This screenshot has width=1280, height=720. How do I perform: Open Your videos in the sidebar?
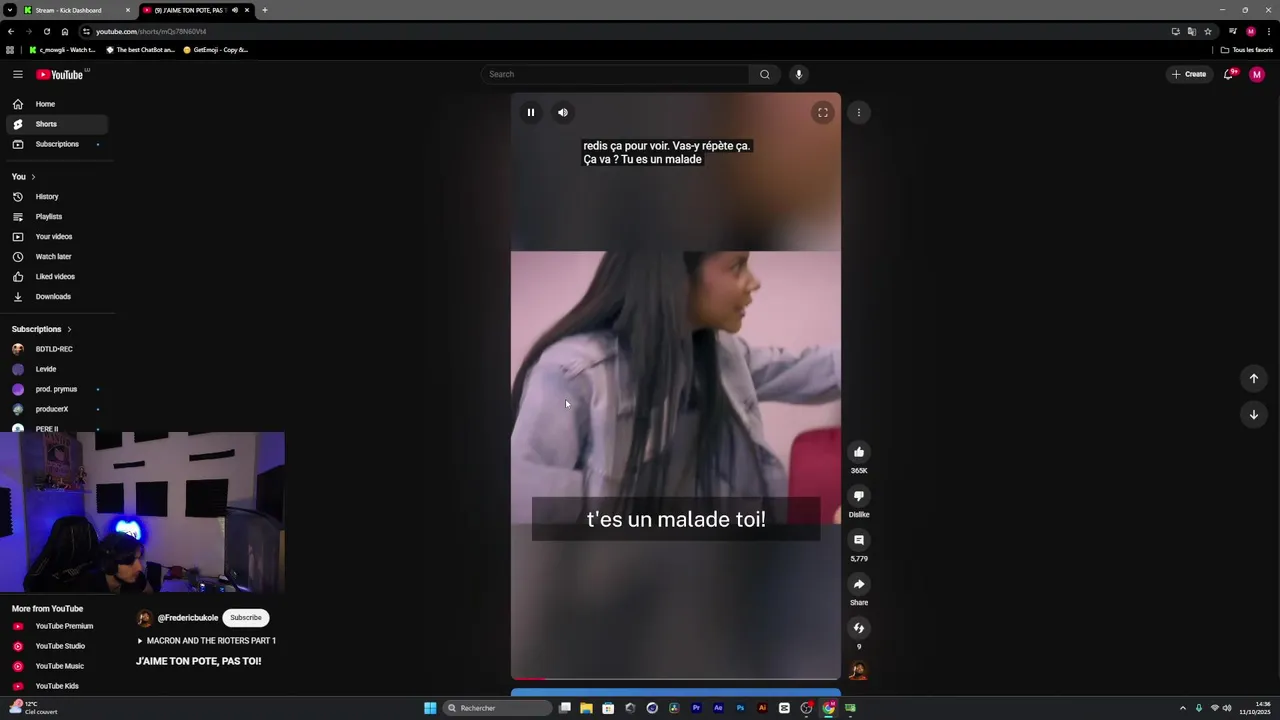57,237
